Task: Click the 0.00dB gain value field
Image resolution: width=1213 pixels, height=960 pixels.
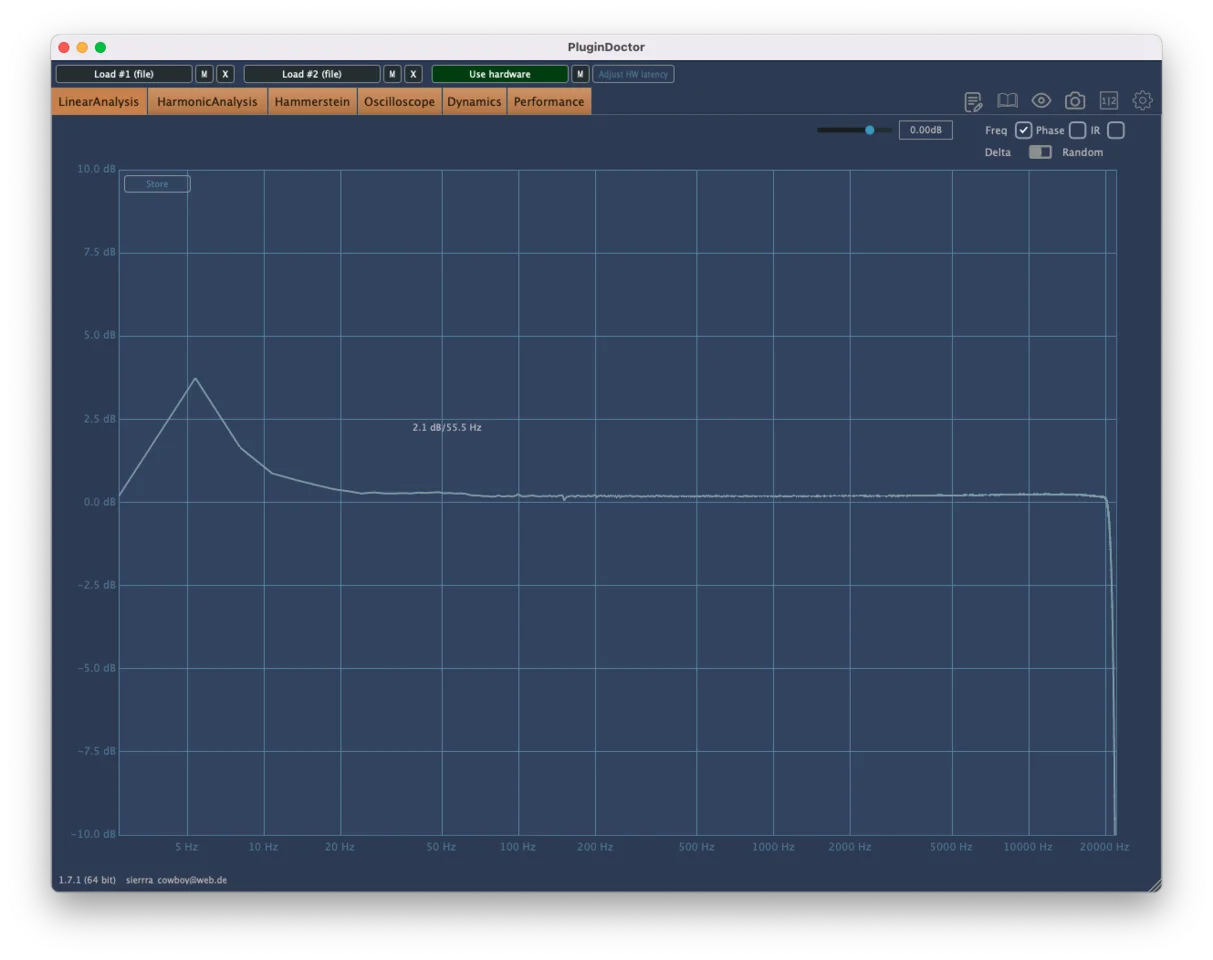Action: coord(925,130)
